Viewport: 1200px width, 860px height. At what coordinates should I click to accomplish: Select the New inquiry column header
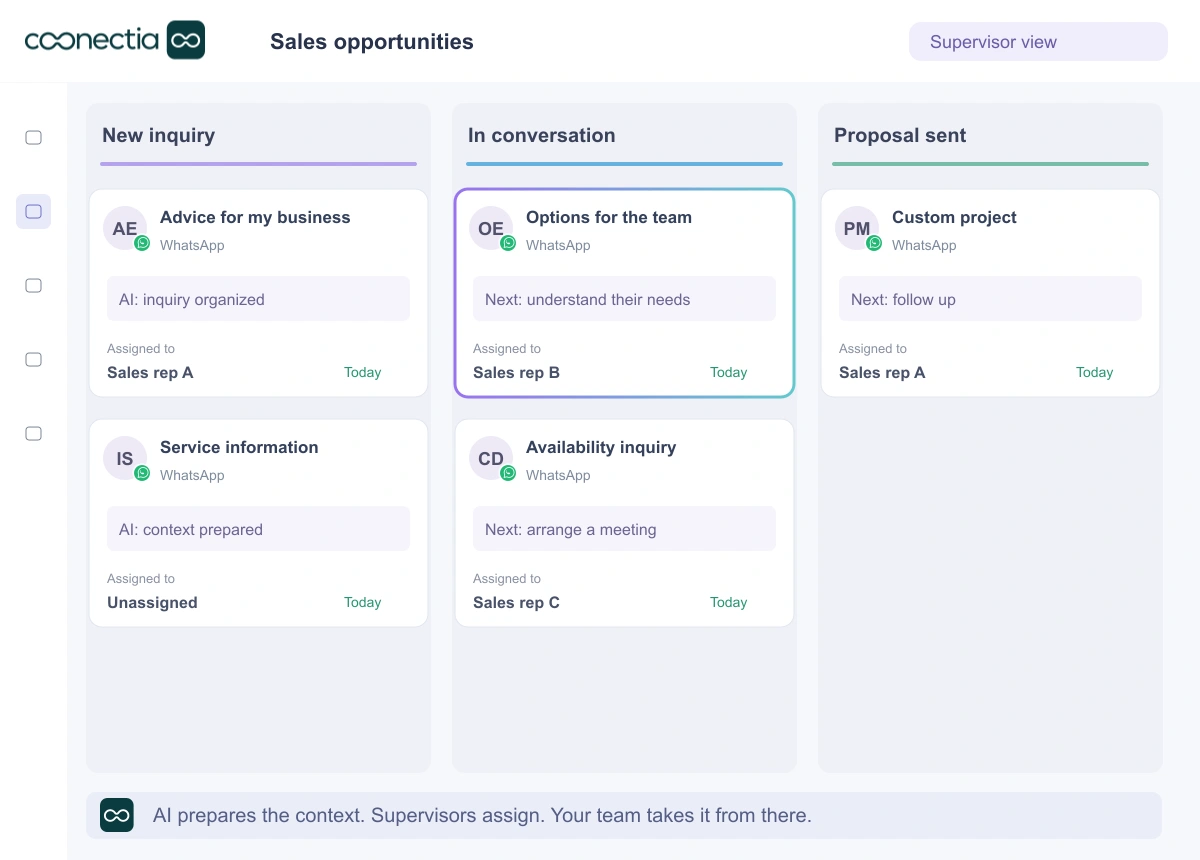(158, 135)
